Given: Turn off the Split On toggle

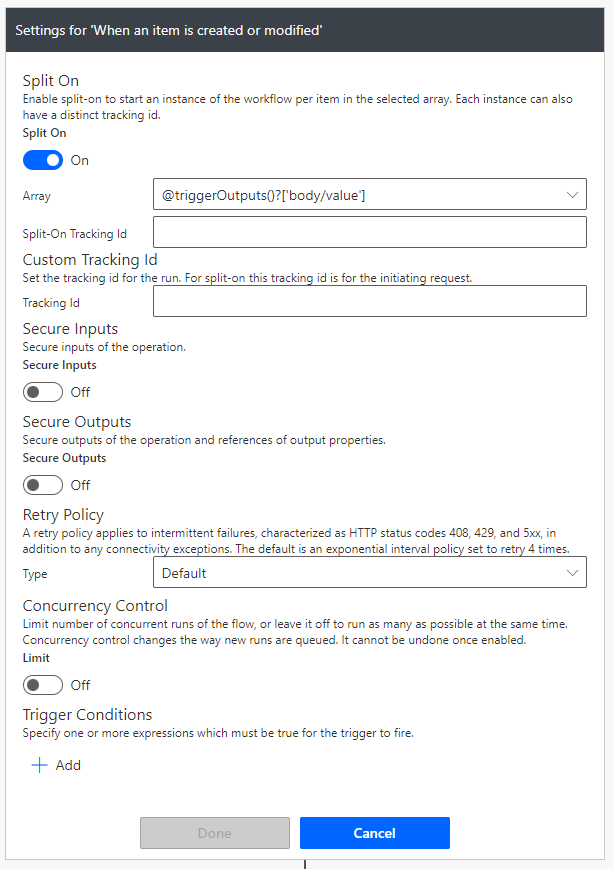Looking at the screenshot, I should click(43, 160).
